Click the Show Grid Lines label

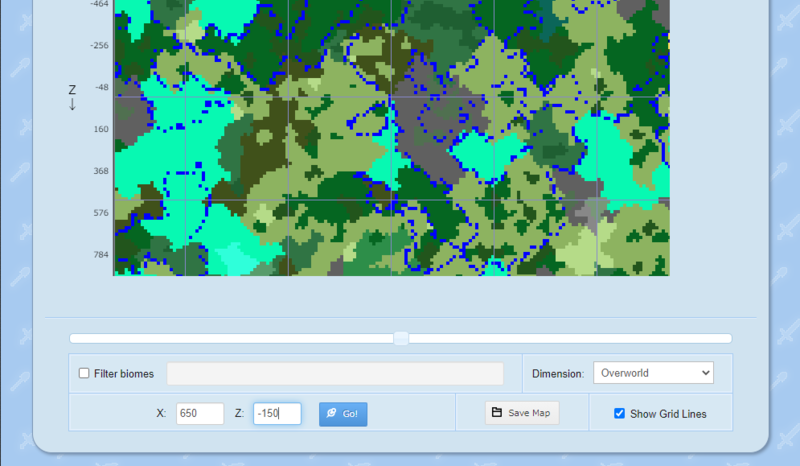[668, 414]
